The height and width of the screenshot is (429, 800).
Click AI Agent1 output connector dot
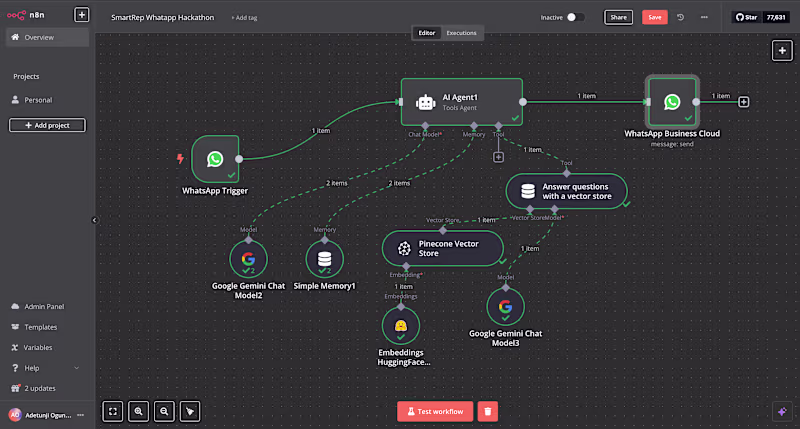523,102
